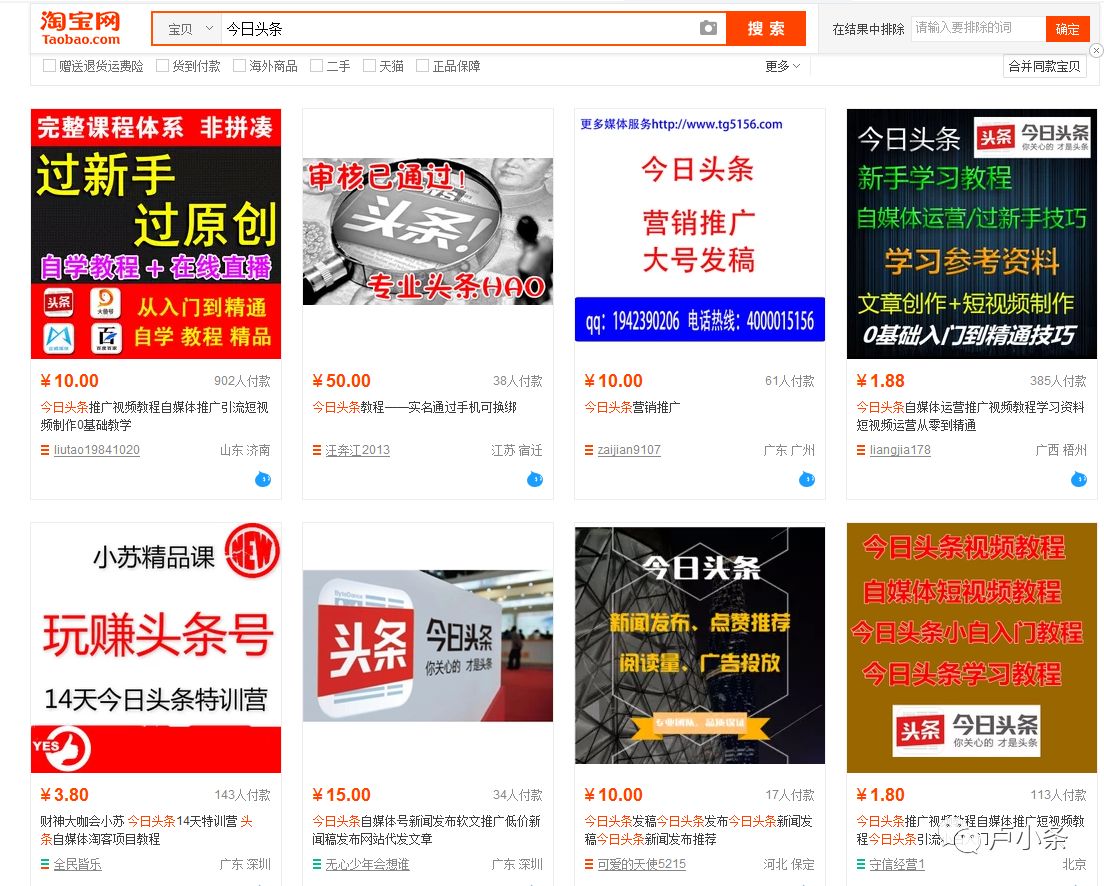Tick 赠送退货运费险 checkbox
Screen dimensions: 1104x886
pyautogui.click(x=49, y=65)
